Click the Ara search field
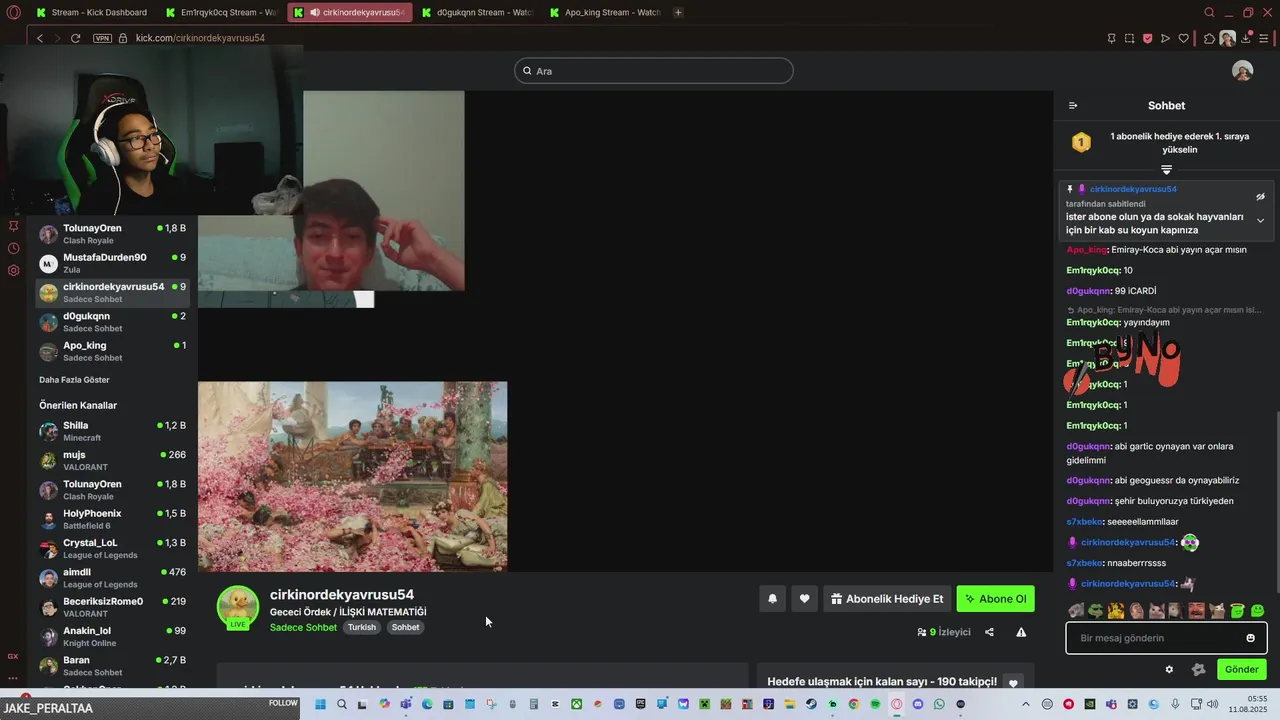 tap(654, 71)
